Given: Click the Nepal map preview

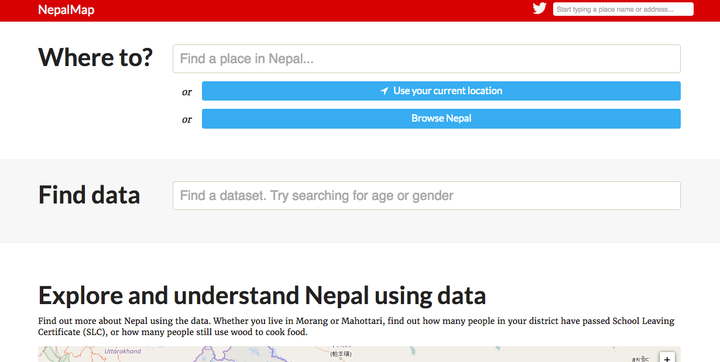Looking at the screenshot, I should 359,354.
